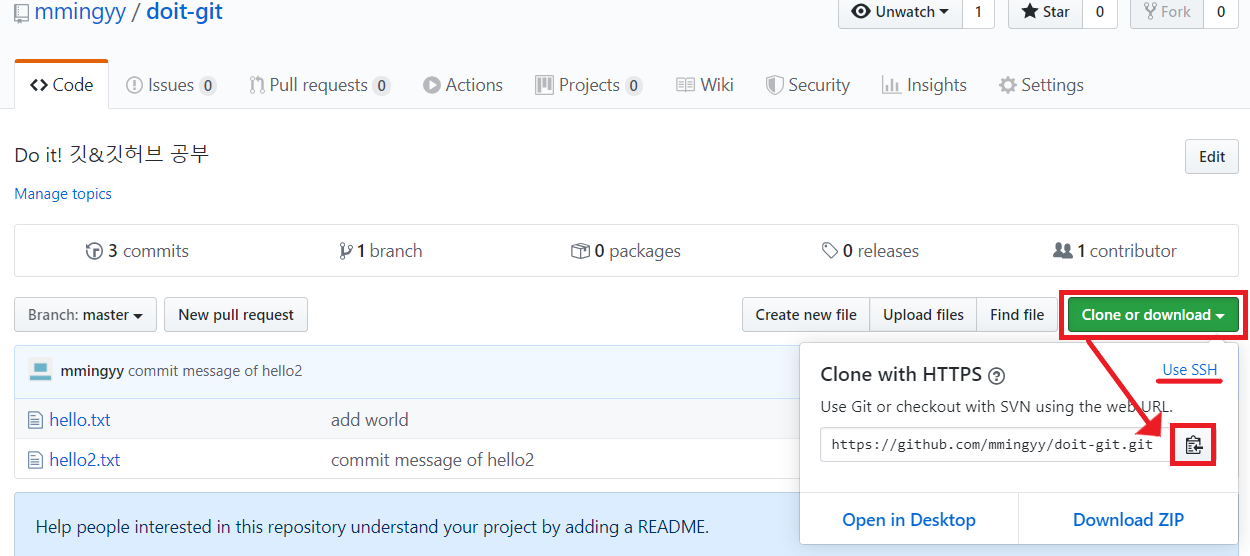Click mmingyy owner link in the title
This screenshot has height=556, width=1250.
coord(80,13)
